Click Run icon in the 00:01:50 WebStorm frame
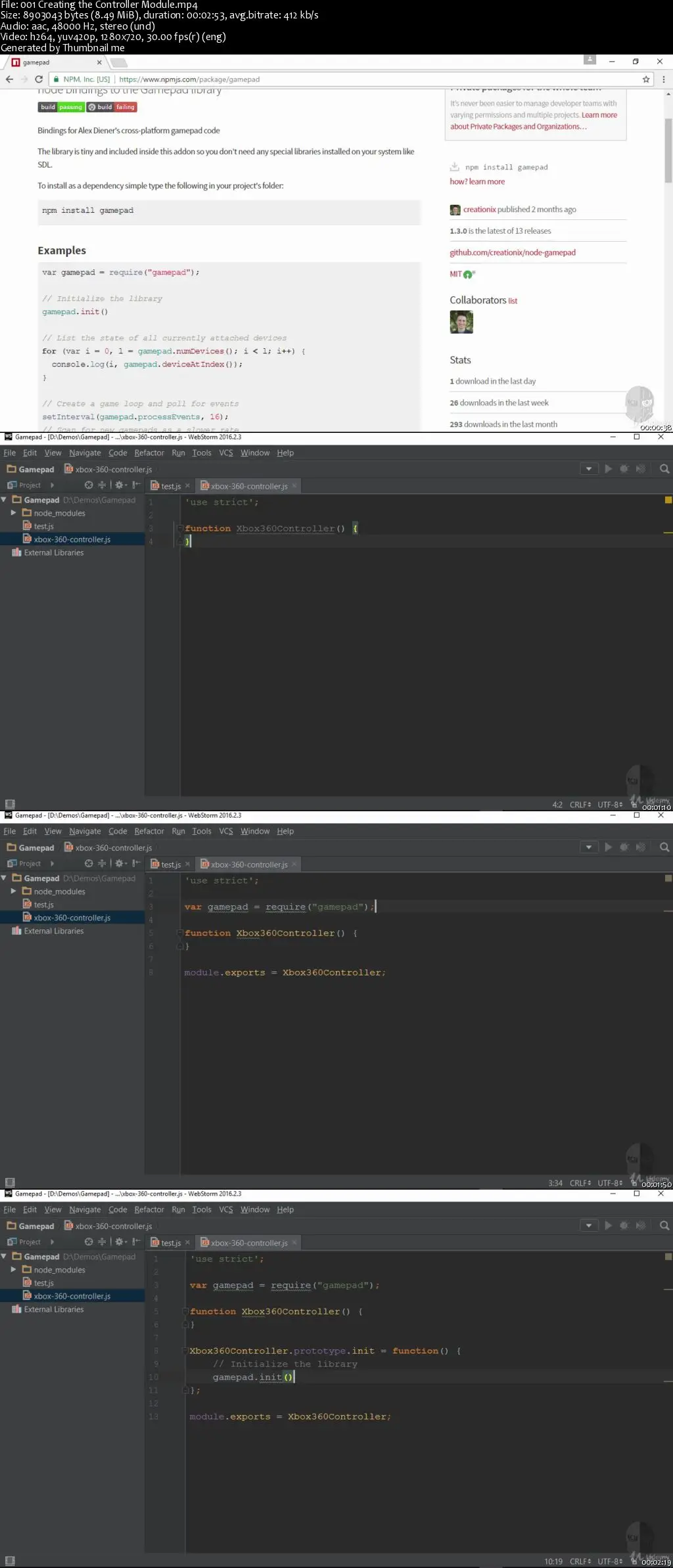 (x=608, y=847)
